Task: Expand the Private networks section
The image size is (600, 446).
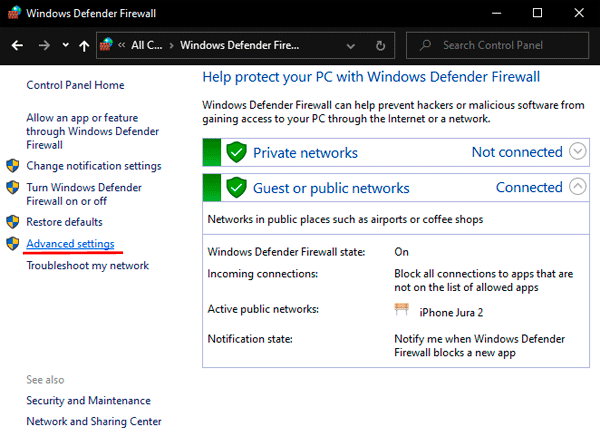Action: pos(578,152)
